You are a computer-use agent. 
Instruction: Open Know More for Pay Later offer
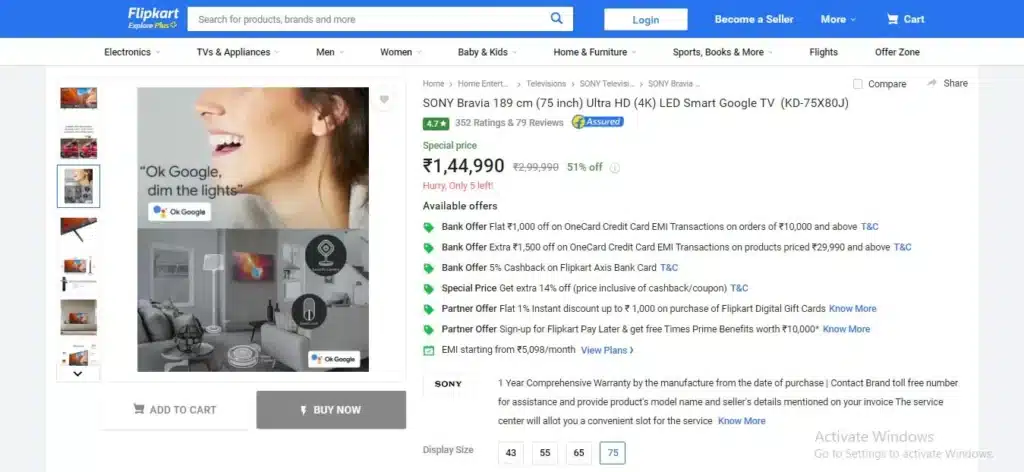(846, 329)
